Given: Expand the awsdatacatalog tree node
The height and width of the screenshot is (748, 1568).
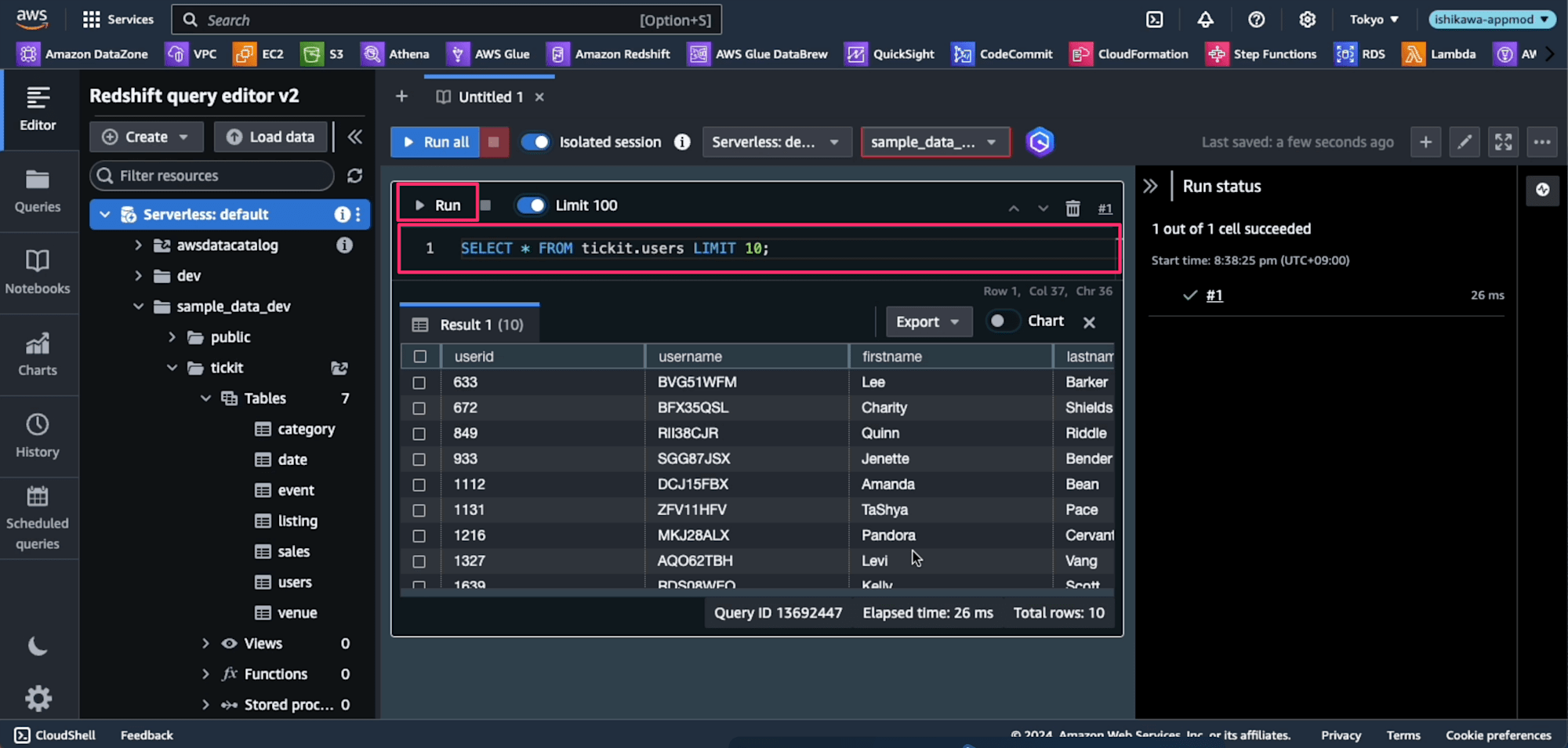Looking at the screenshot, I should pos(138,245).
